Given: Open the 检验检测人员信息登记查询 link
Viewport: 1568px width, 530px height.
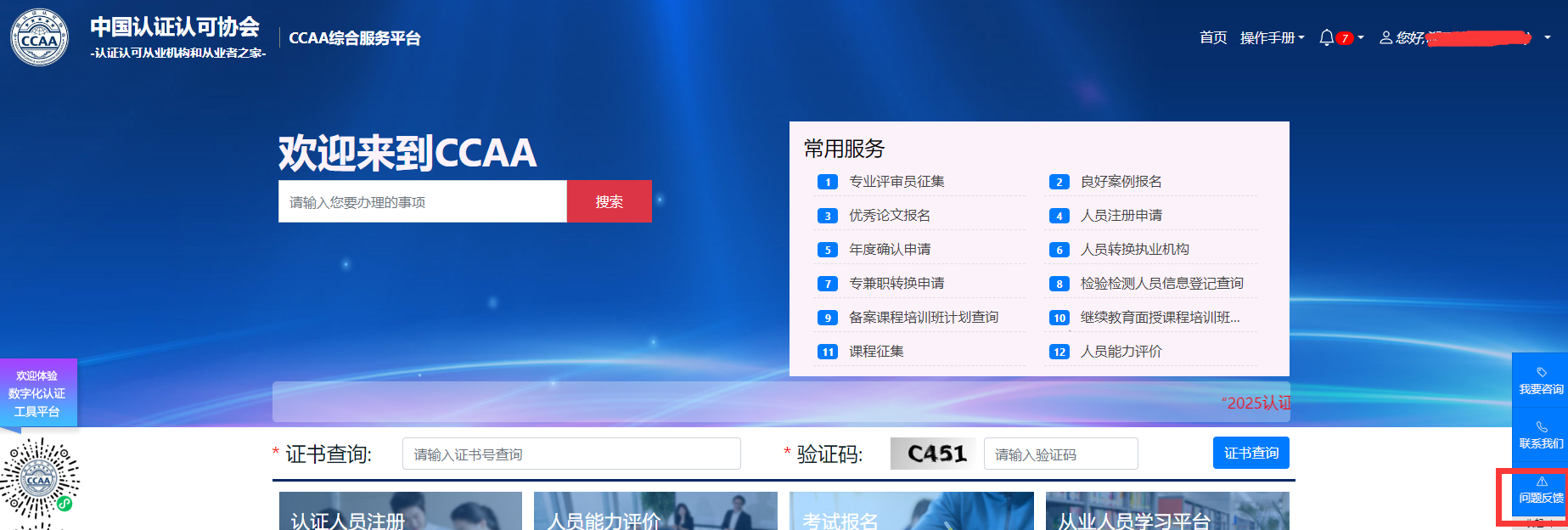Looking at the screenshot, I should pos(1161,284).
